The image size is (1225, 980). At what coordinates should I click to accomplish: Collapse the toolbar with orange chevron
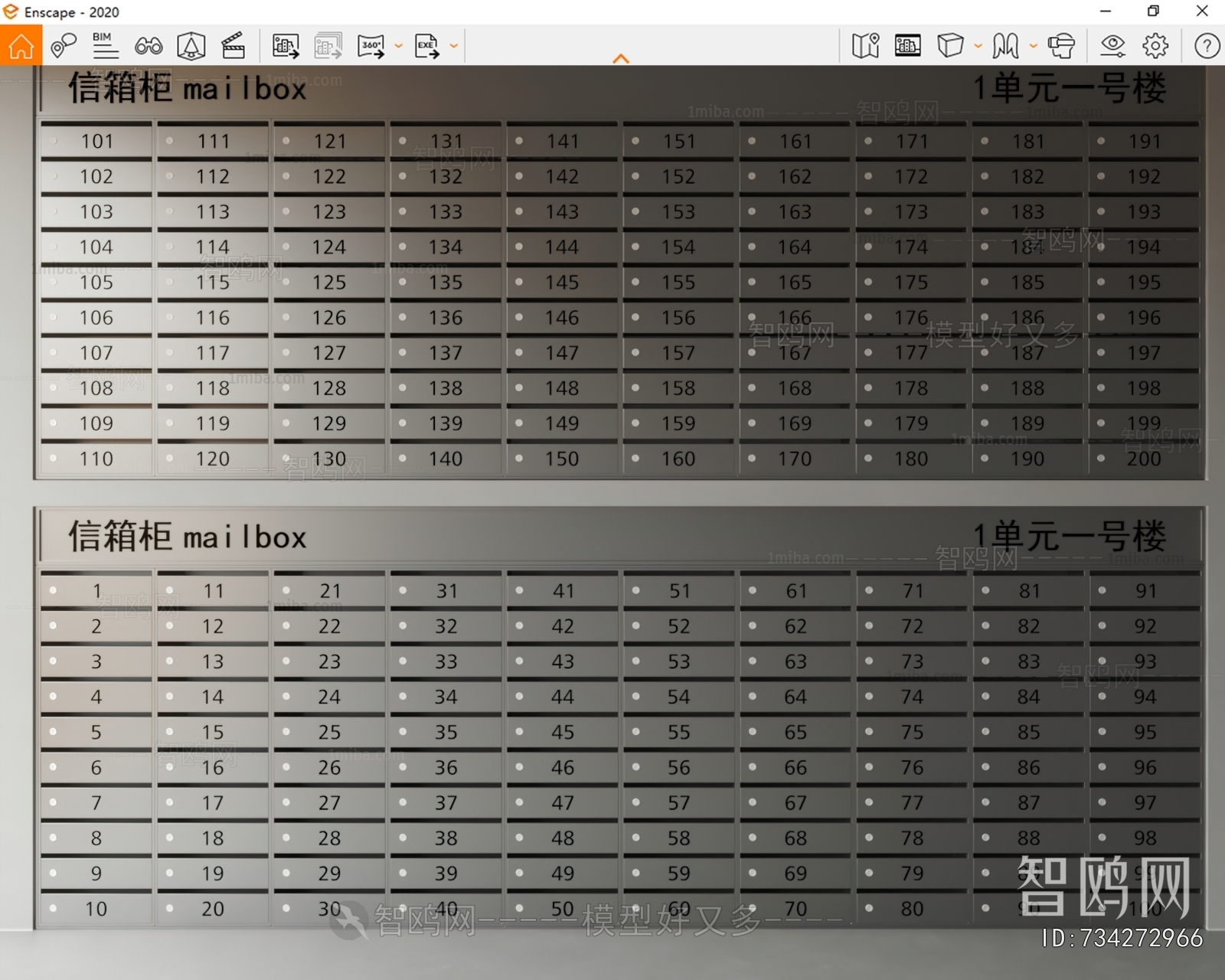click(x=621, y=59)
